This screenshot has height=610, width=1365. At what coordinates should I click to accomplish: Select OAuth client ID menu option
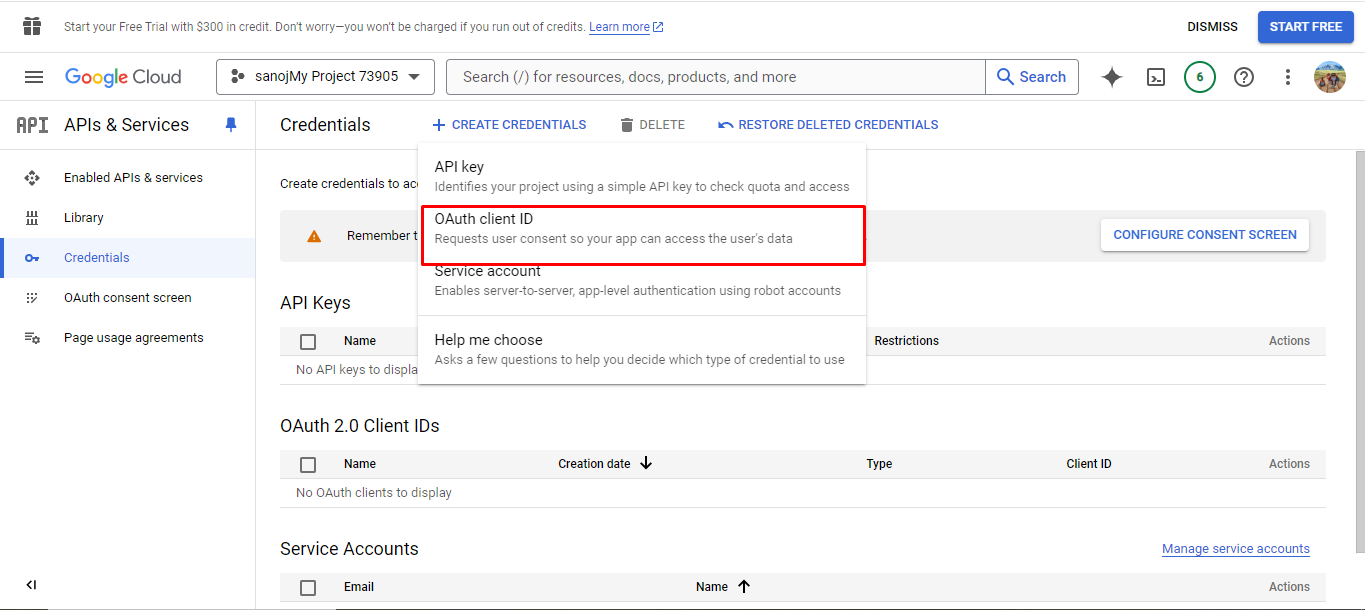[642, 228]
